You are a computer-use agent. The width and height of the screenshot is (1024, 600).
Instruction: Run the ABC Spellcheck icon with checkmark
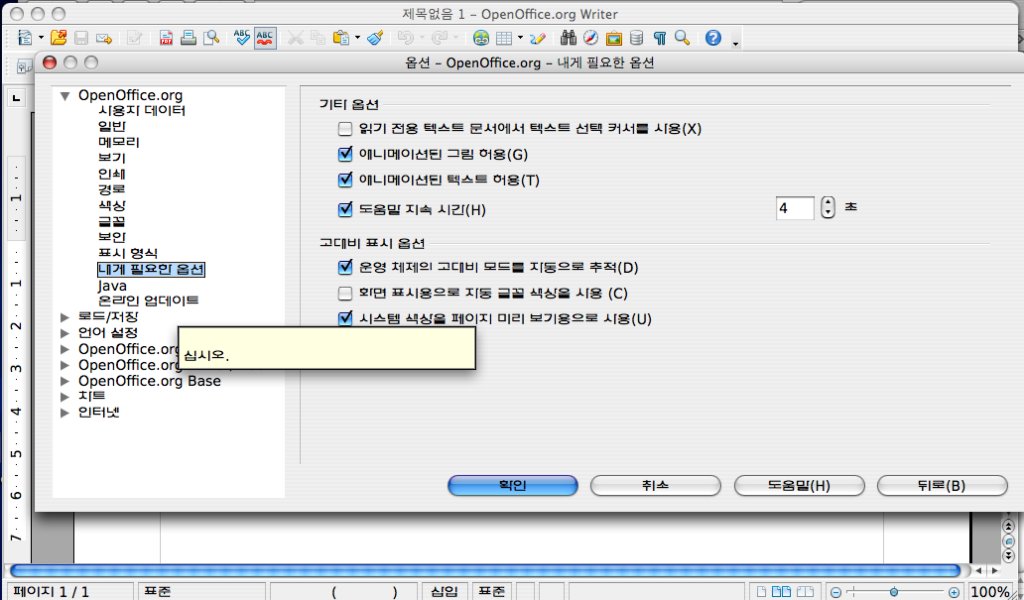(x=242, y=37)
